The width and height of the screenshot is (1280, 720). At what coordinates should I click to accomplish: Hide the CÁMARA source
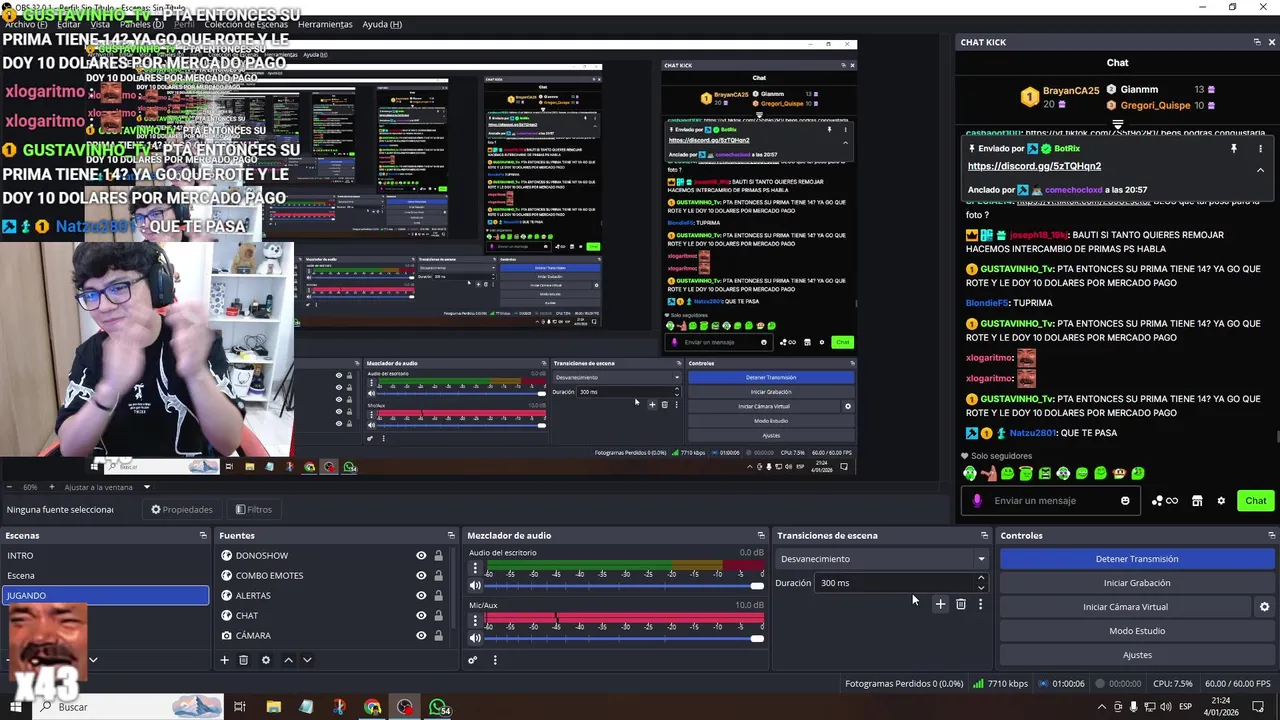pos(421,636)
